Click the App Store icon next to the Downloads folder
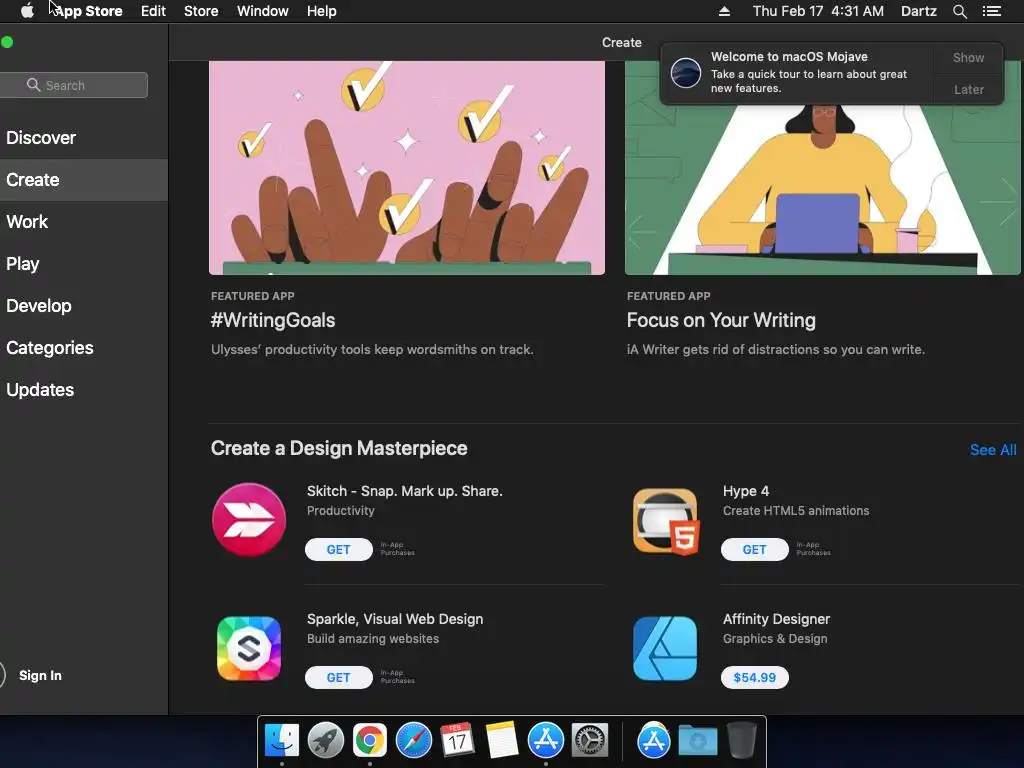 654,740
